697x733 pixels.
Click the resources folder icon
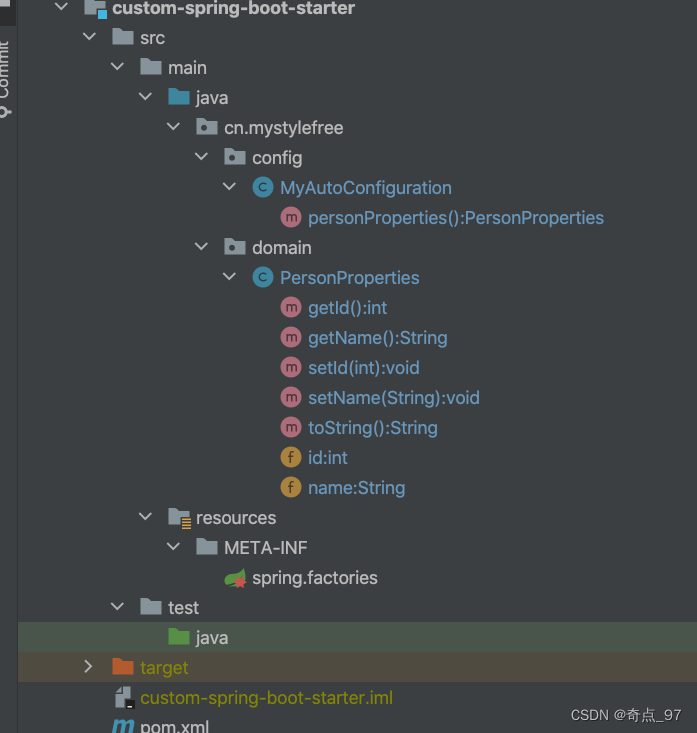179,518
